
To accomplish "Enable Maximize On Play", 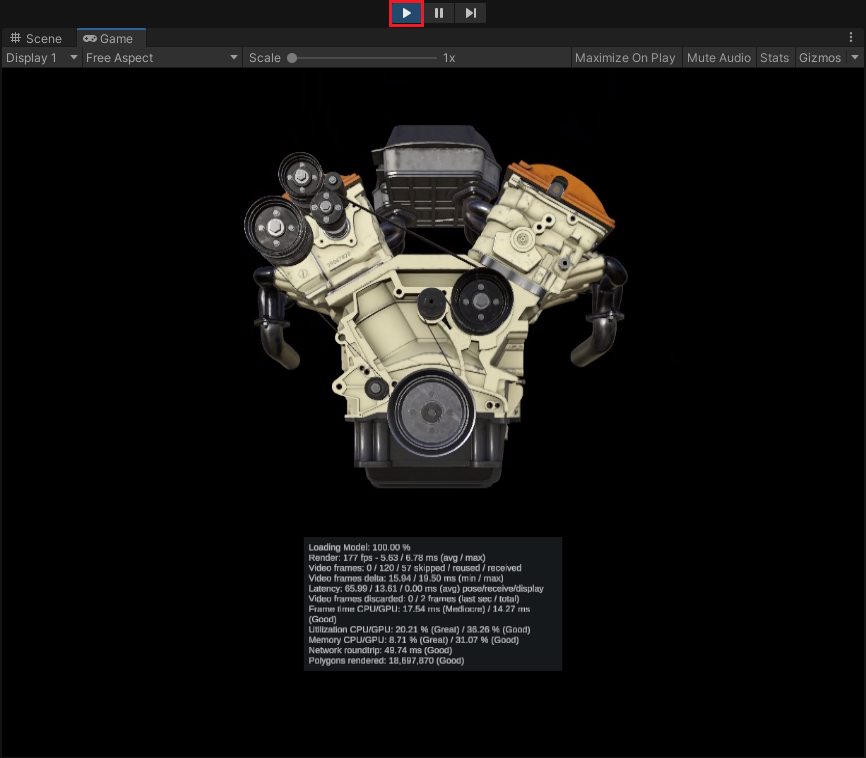I will (625, 57).
